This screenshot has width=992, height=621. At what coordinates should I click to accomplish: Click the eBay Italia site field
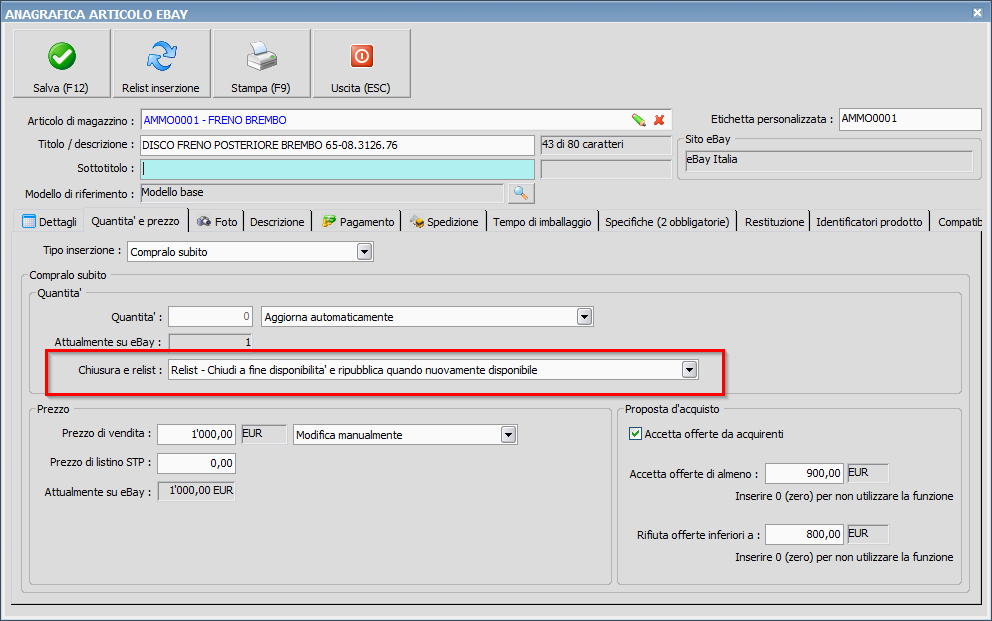(829, 161)
